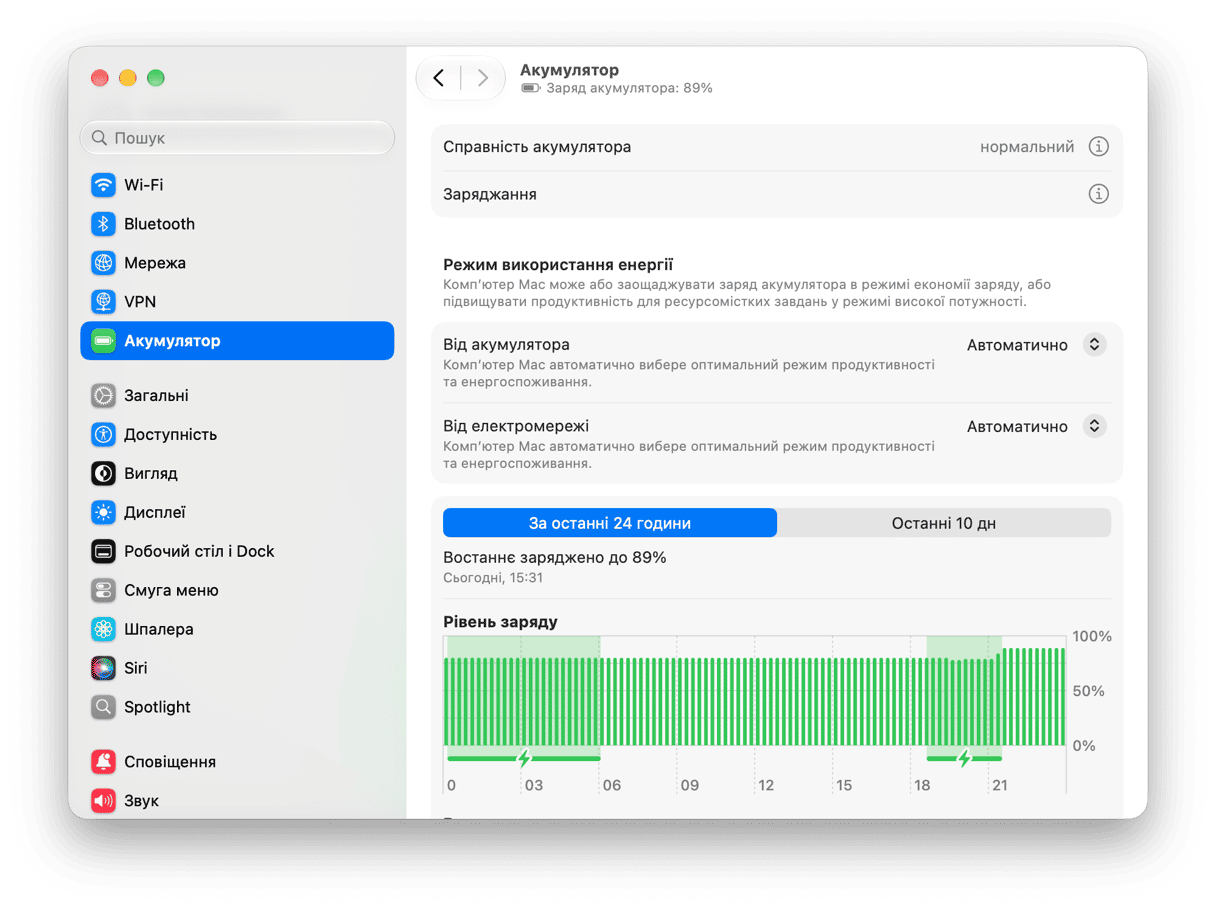Click the Смуга меню icon
1216x909 pixels.
pyautogui.click(x=103, y=590)
